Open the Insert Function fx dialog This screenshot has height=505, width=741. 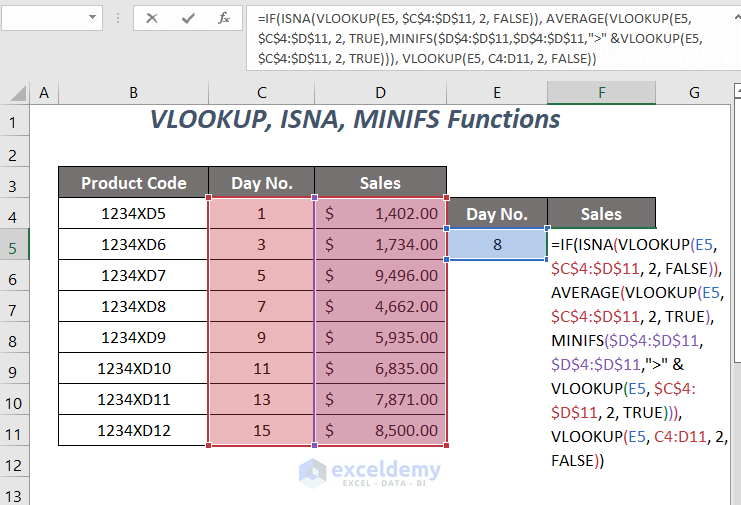click(225, 18)
